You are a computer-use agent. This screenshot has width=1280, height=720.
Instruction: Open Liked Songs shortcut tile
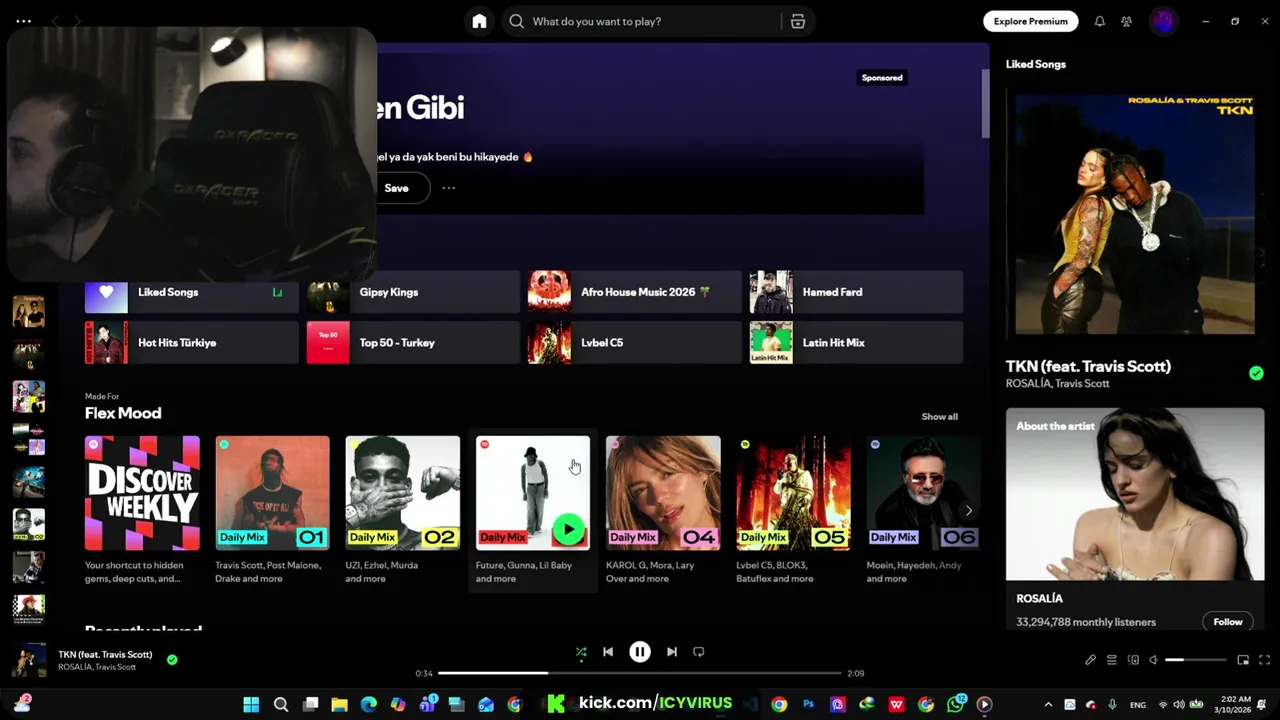tap(192, 292)
